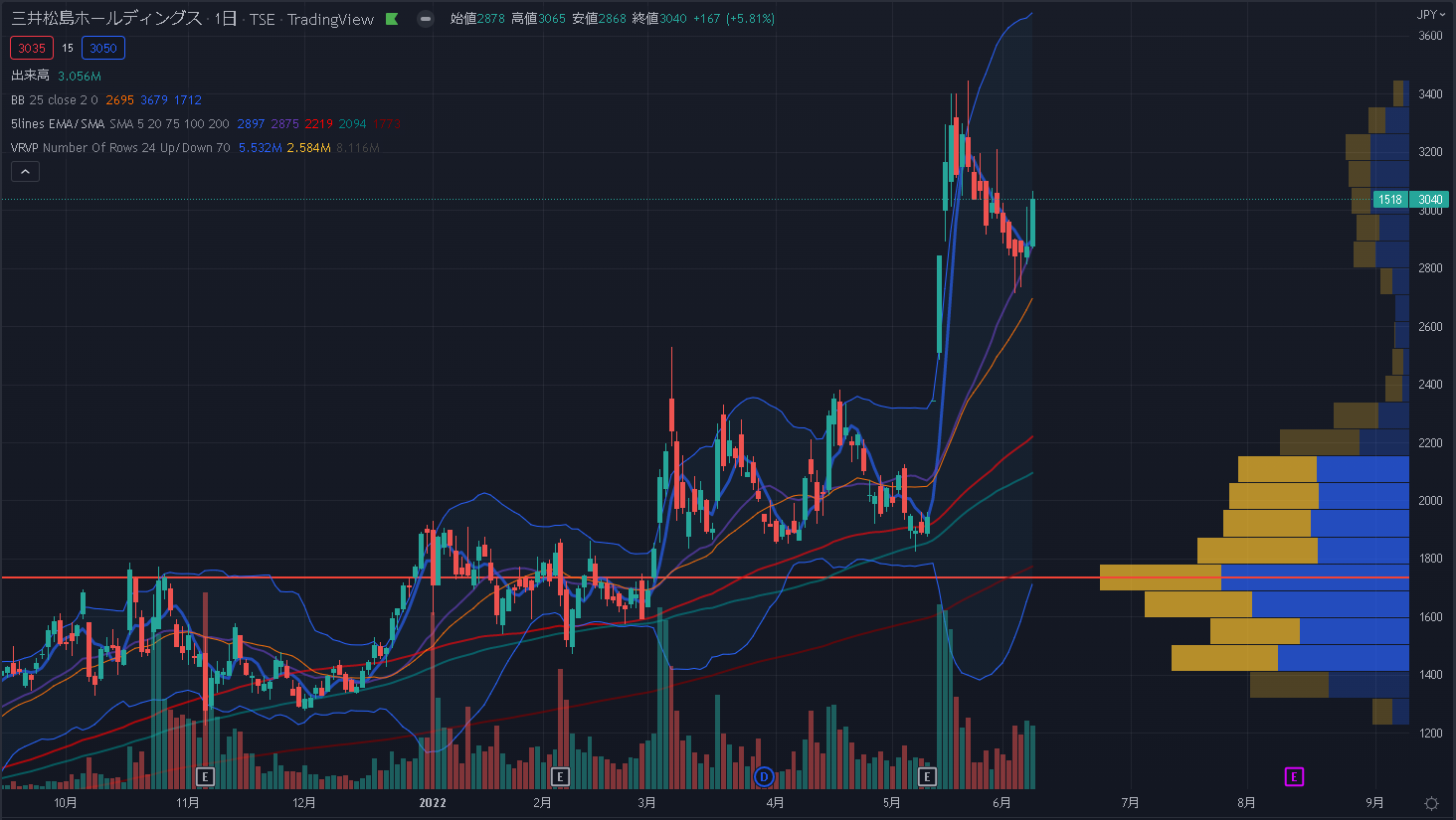Click the spread value 15
This screenshot has width=1456, height=820.
click(x=68, y=48)
